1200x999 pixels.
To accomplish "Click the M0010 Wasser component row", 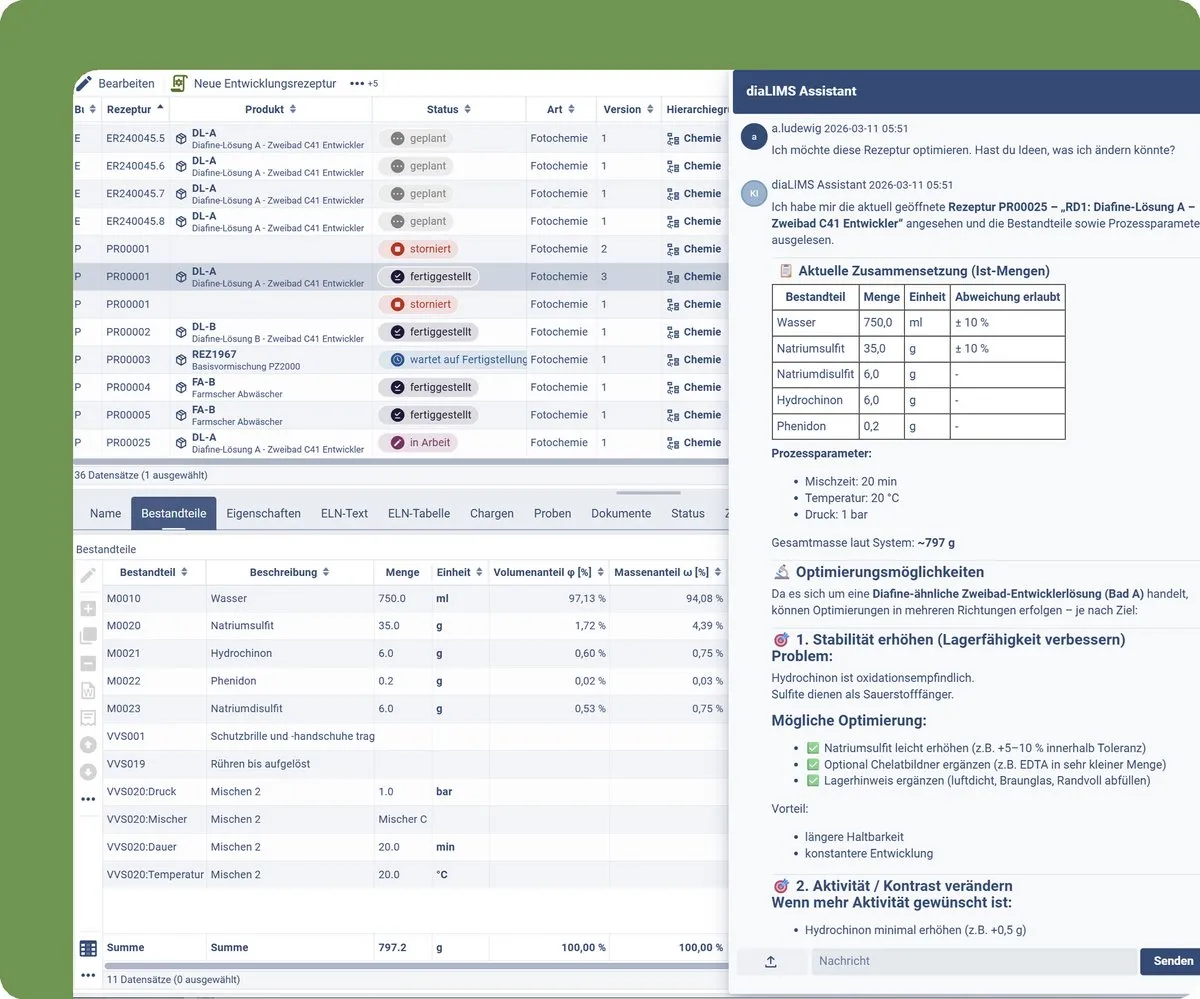I will tap(415, 599).
